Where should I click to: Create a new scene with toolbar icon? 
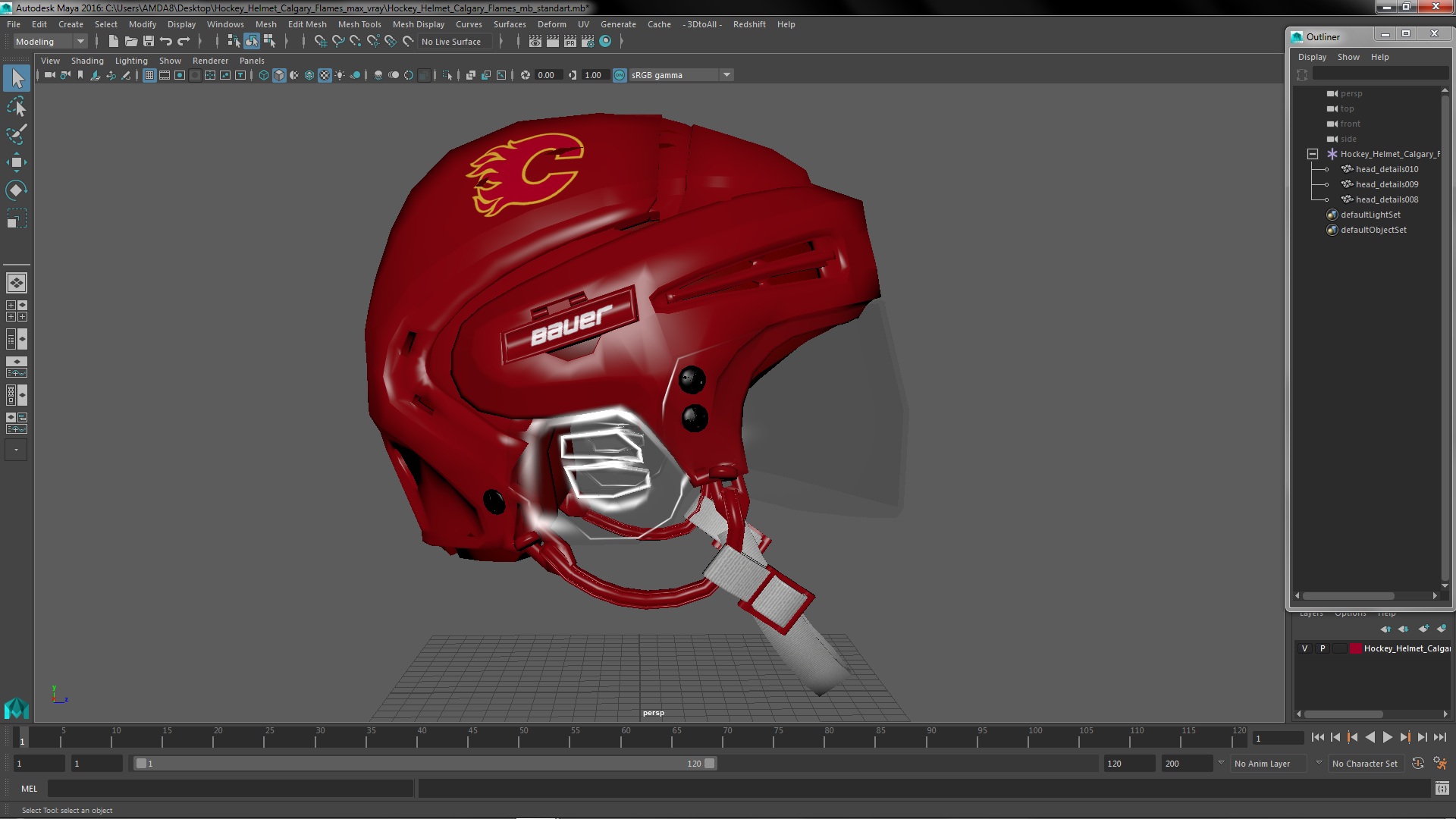pyautogui.click(x=114, y=42)
